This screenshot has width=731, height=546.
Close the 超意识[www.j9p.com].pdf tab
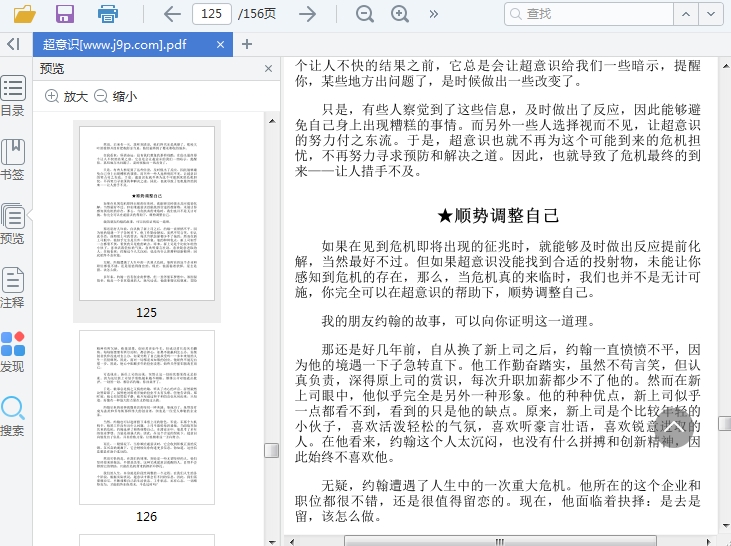point(221,44)
